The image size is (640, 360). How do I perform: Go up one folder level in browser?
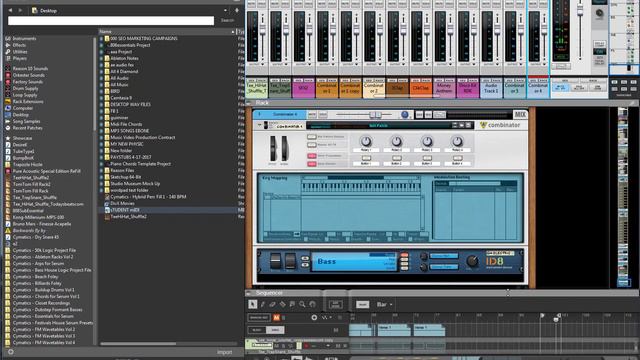[237, 10]
